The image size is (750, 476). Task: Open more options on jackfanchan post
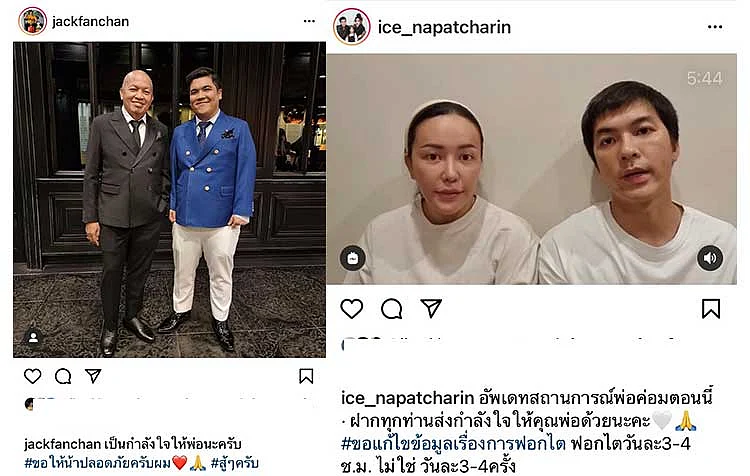pyautogui.click(x=309, y=21)
